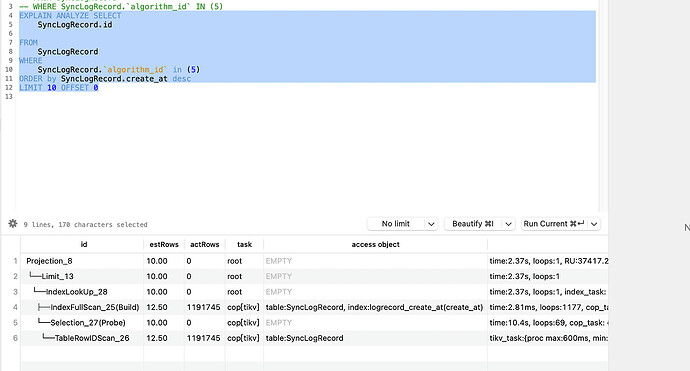690x371 pixels.
Task: Select the Limit_13 row
Action: pyautogui.click(x=315, y=276)
